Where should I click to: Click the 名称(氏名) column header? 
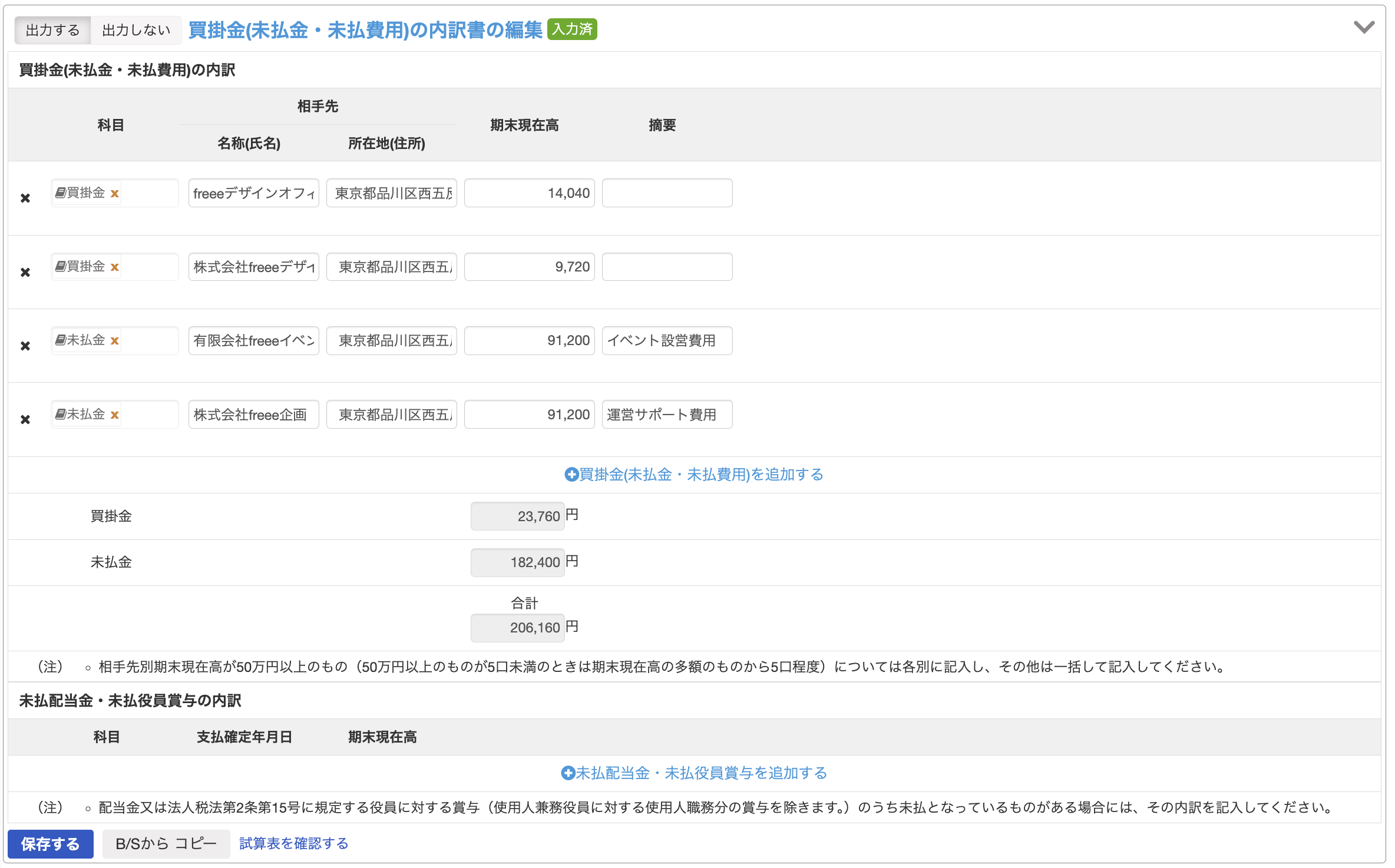click(x=249, y=144)
